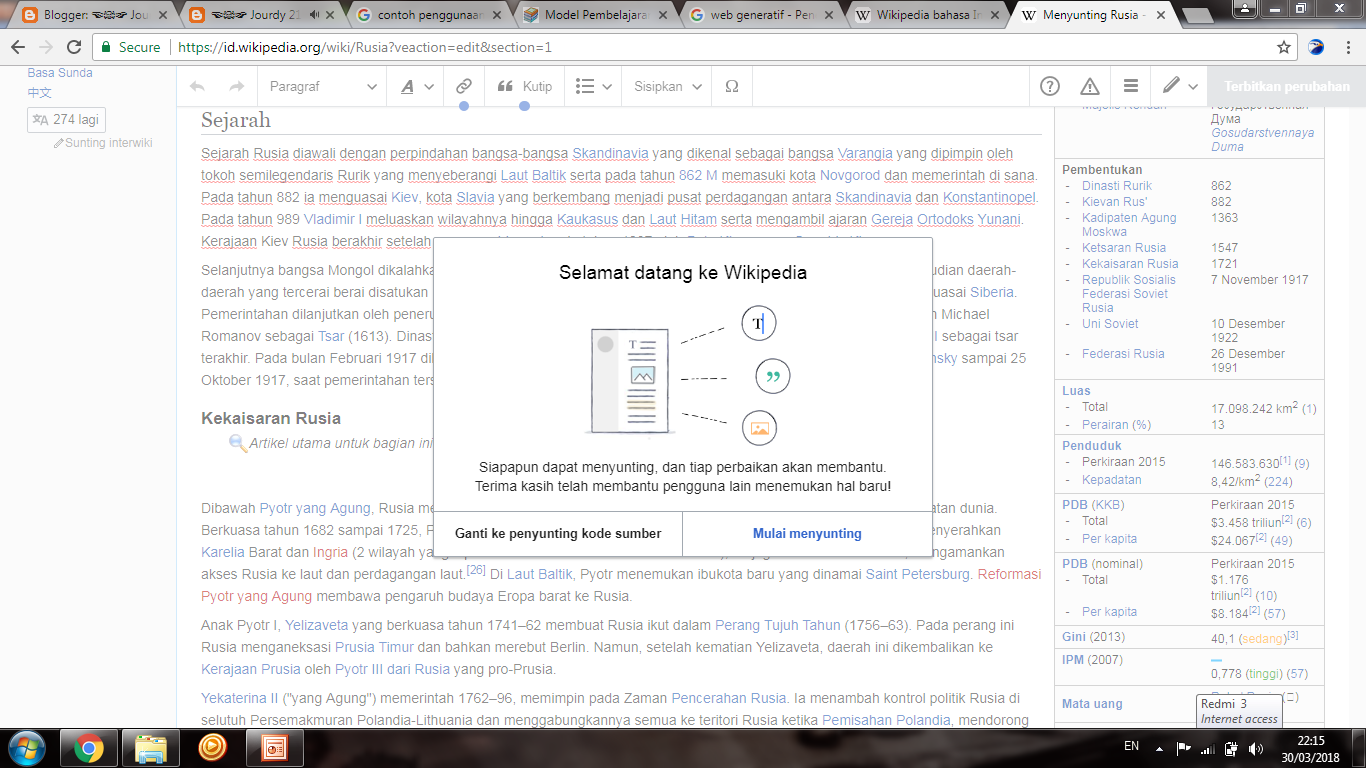Open the Sisipkan insert menu
1366x768 pixels.
pos(663,86)
